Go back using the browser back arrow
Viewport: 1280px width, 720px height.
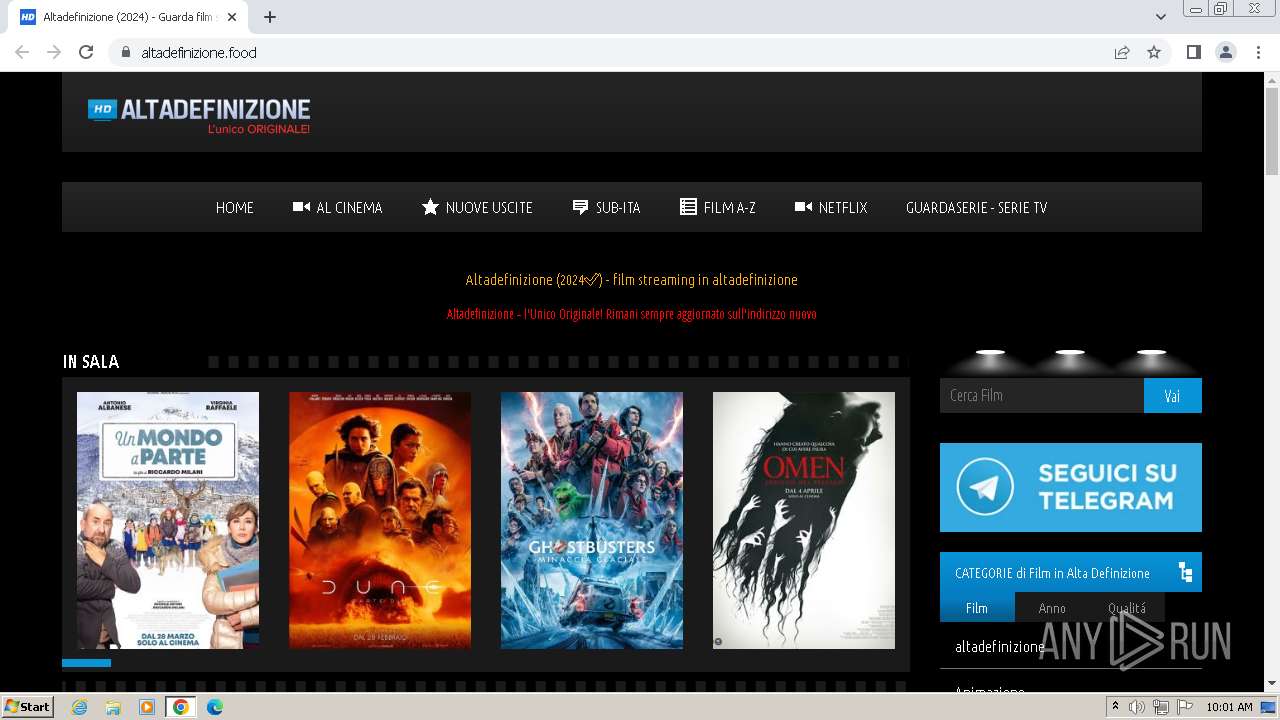click(22, 52)
